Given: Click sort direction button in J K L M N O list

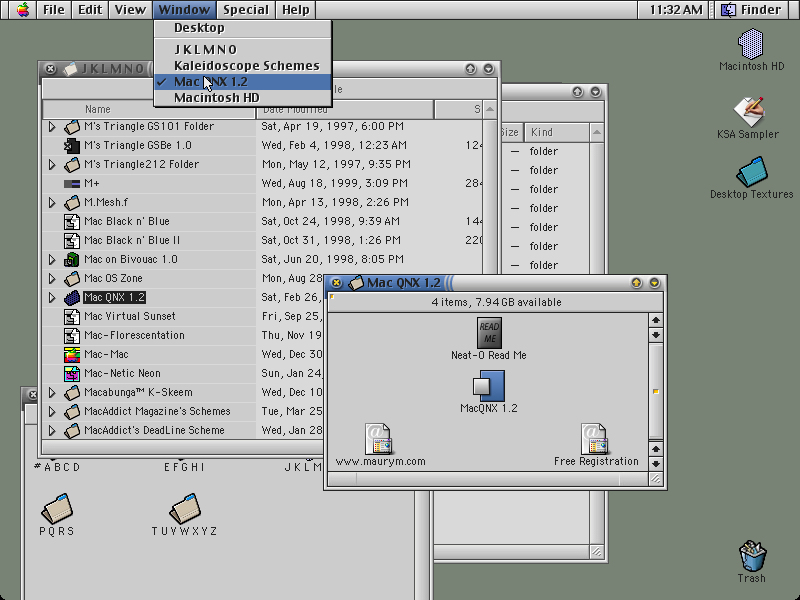Looking at the screenshot, I should (490, 109).
